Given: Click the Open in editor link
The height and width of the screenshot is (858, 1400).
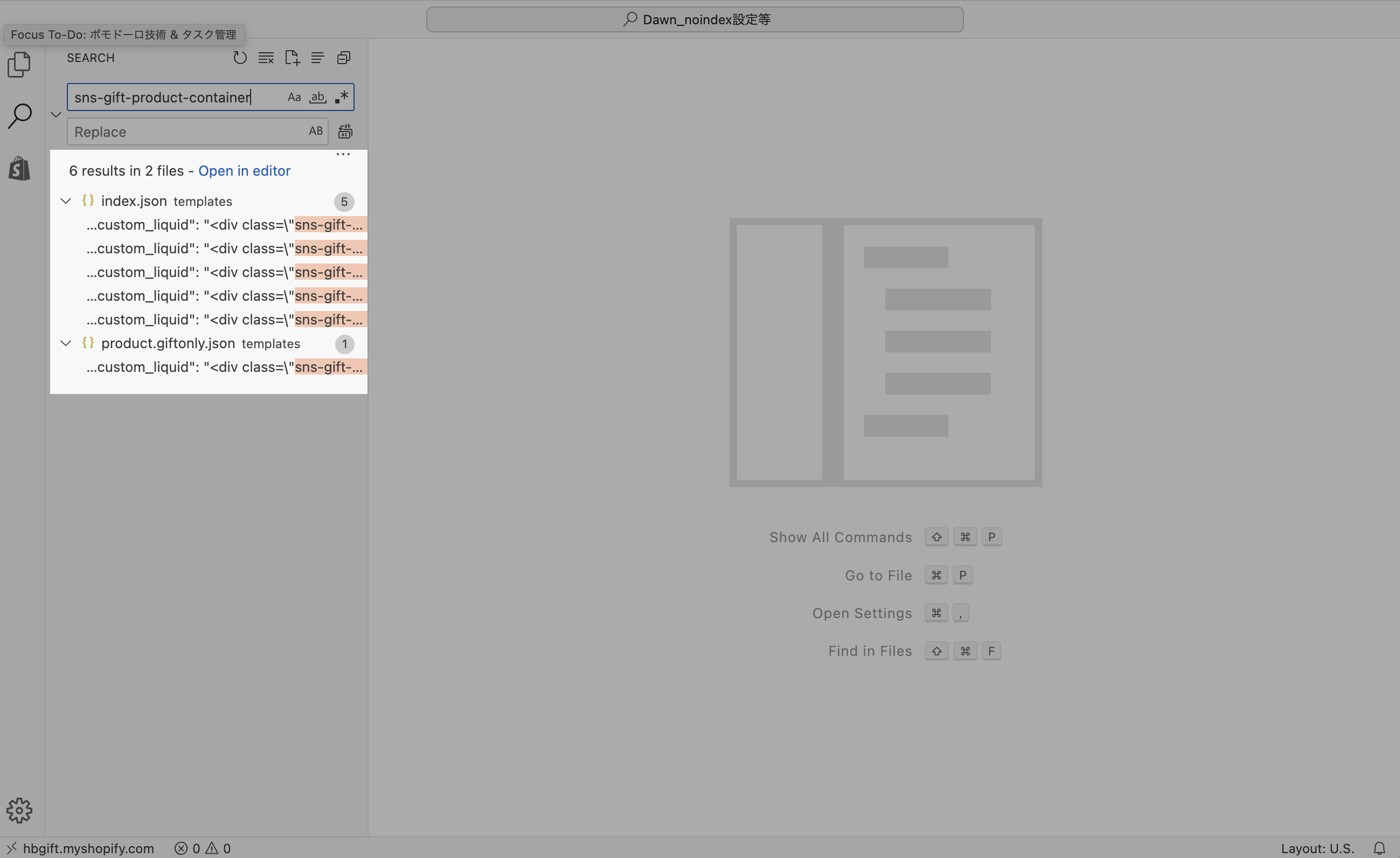Looking at the screenshot, I should click(x=244, y=171).
